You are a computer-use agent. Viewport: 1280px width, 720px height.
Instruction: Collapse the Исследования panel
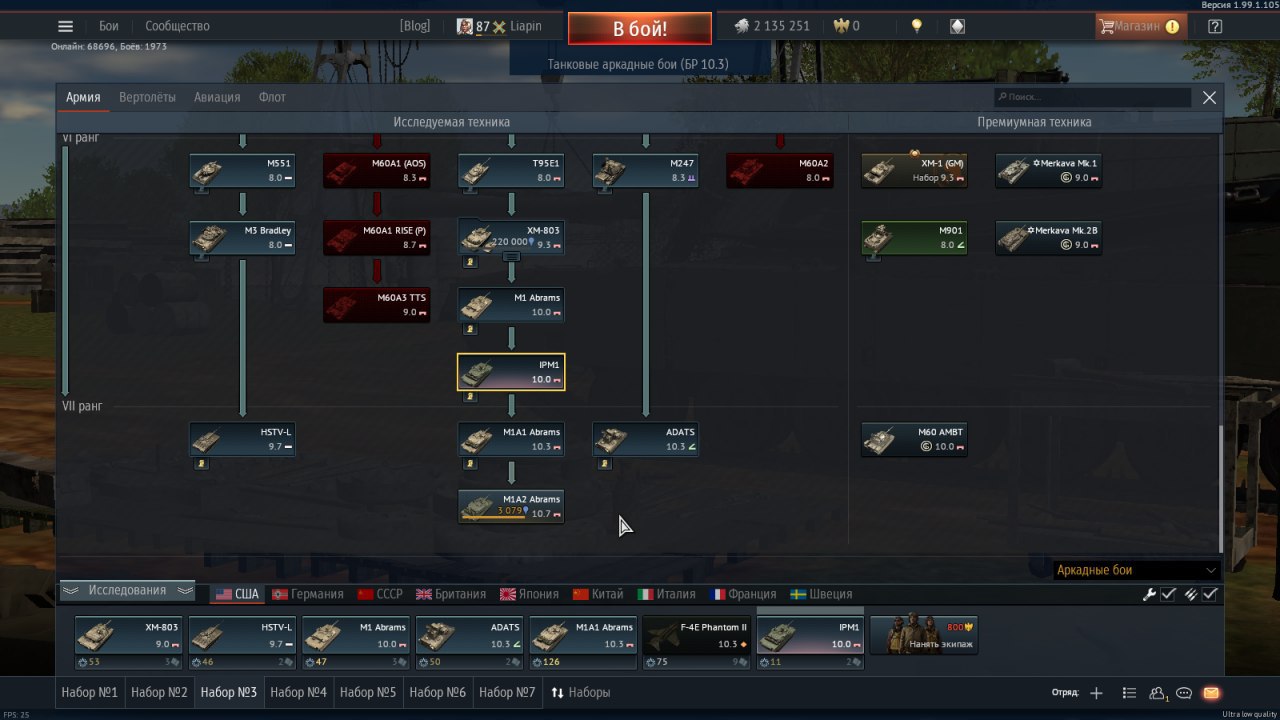[x=126, y=591]
